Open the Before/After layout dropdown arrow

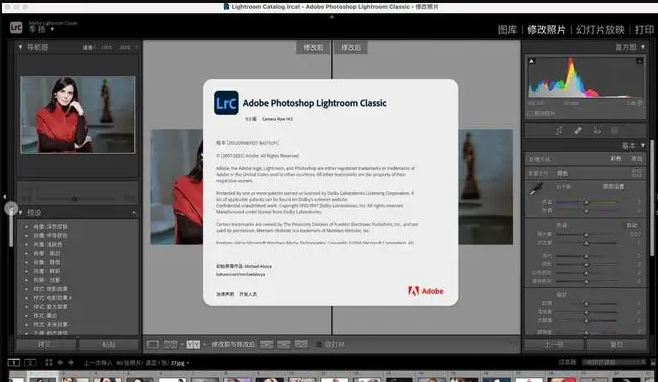pyautogui.click(x=204, y=345)
